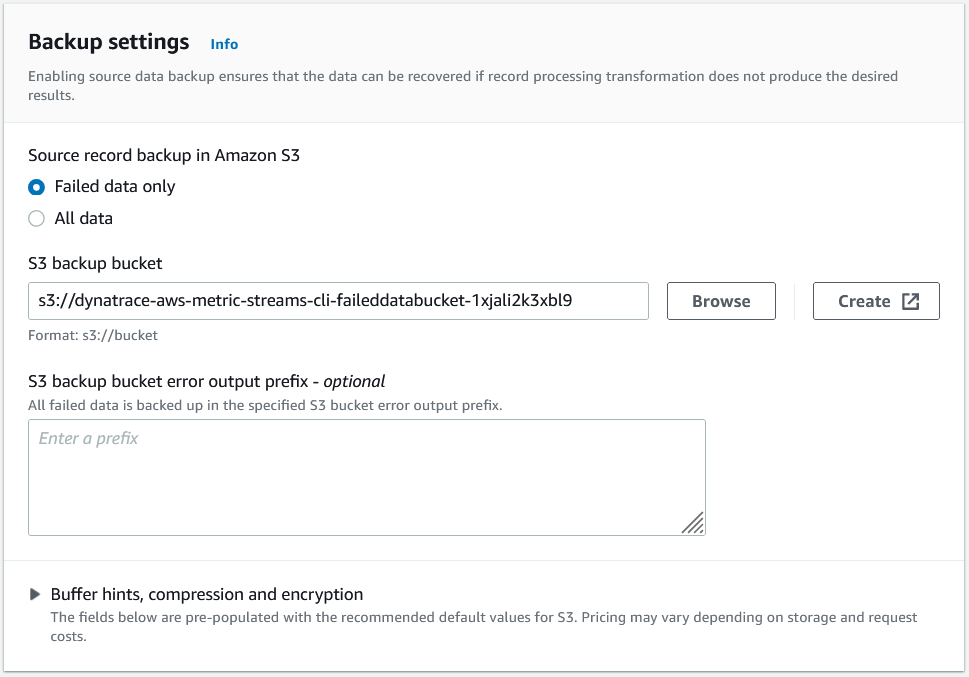Click the "S3 backup bucket" field label
This screenshot has height=677, width=969.
point(95,264)
